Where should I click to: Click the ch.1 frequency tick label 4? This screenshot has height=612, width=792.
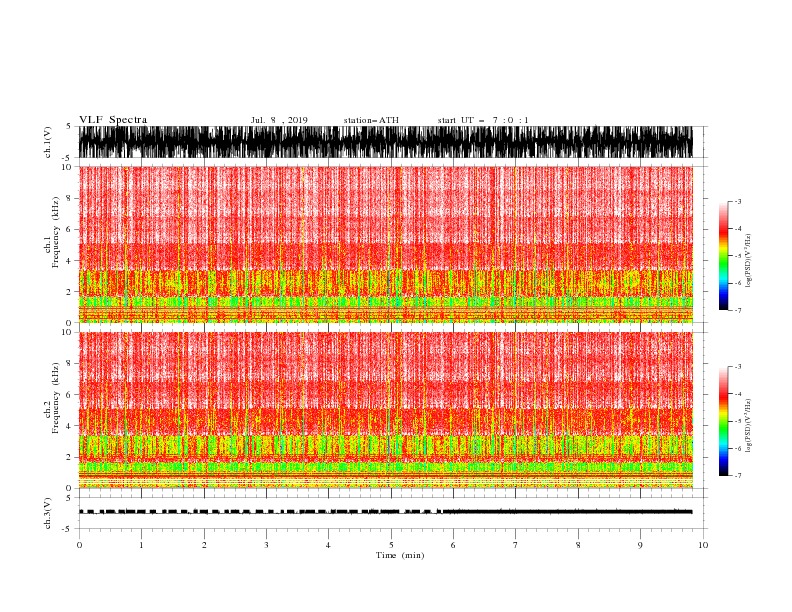click(x=69, y=261)
